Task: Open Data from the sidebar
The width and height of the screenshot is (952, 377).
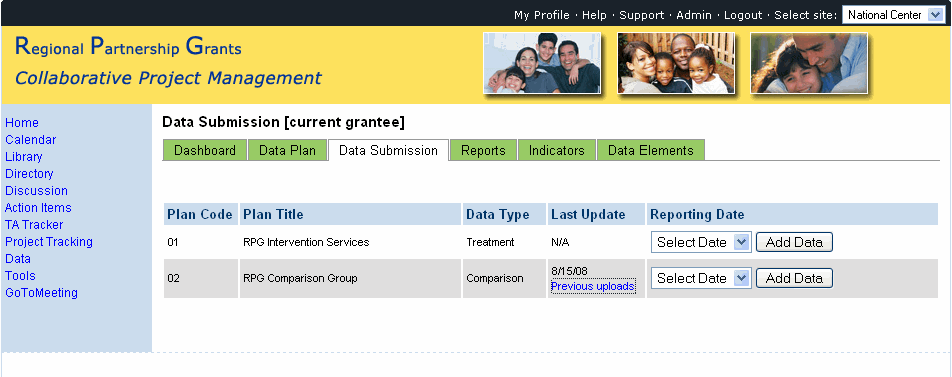Action: click(x=18, y=259)
